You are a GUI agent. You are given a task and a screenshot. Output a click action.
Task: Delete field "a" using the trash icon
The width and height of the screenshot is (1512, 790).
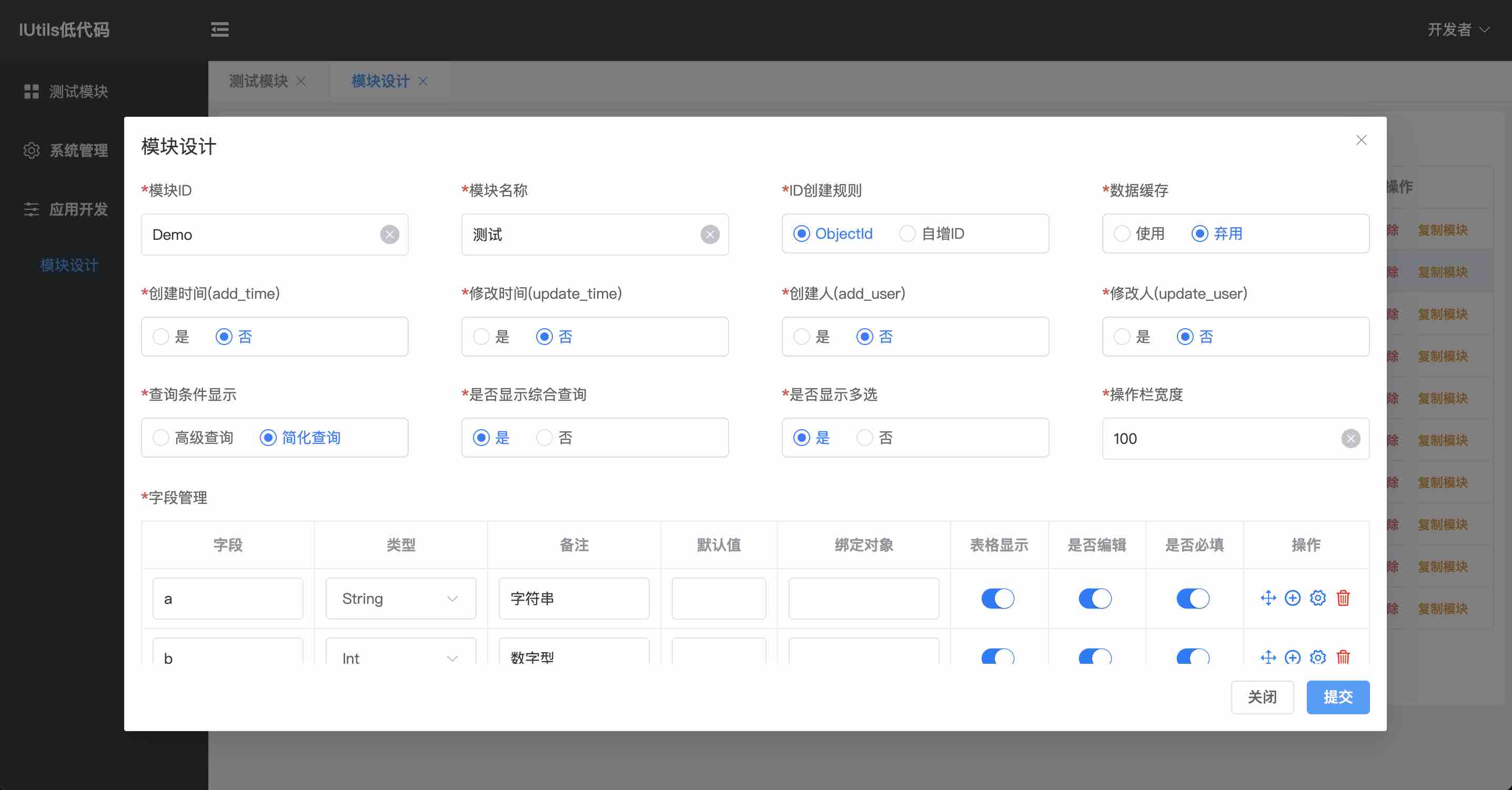tap(1343, 598)
